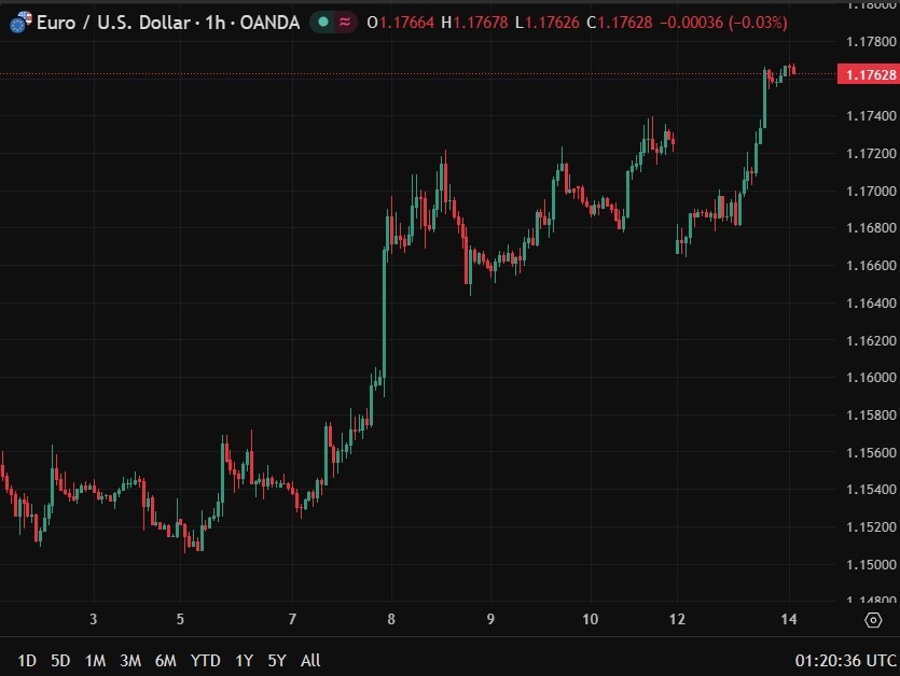The width and height of the screenshot is (900, 676).
Task: Toggle the YTD range view
Action: [205, 661]
